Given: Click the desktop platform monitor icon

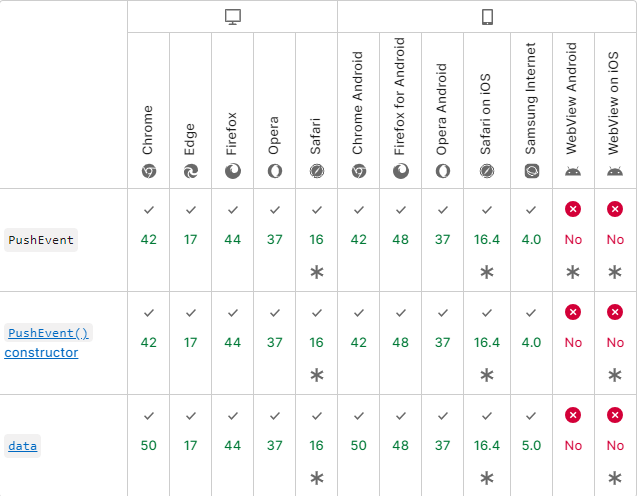Looking at the screenshot, I should click(x=233, y=17).
